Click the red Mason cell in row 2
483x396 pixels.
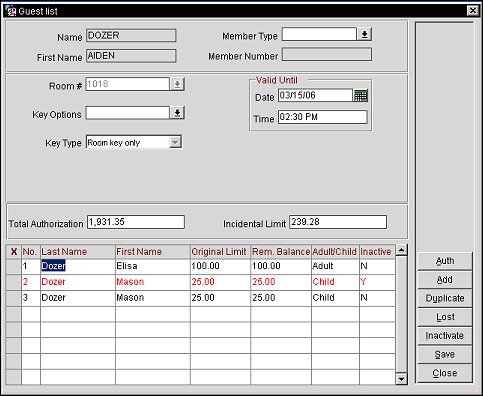pyautogui.click(x=153, y=282)
